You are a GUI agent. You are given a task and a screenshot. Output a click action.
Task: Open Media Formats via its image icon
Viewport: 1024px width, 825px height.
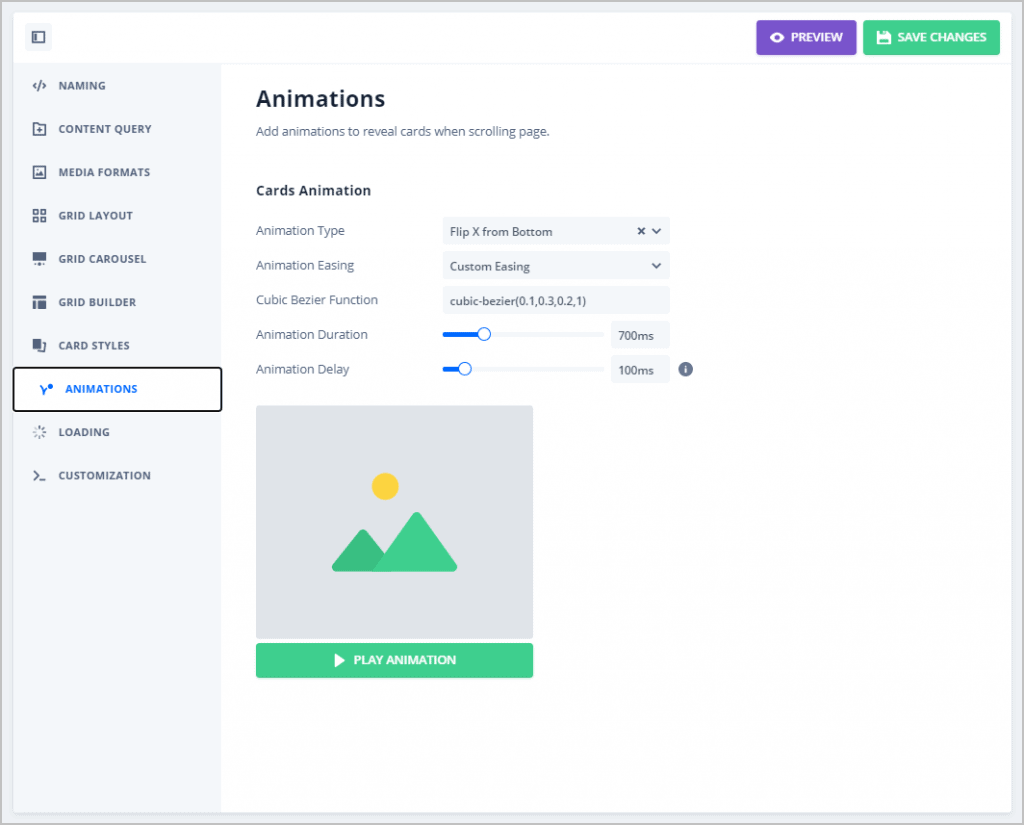coord(38,172)
